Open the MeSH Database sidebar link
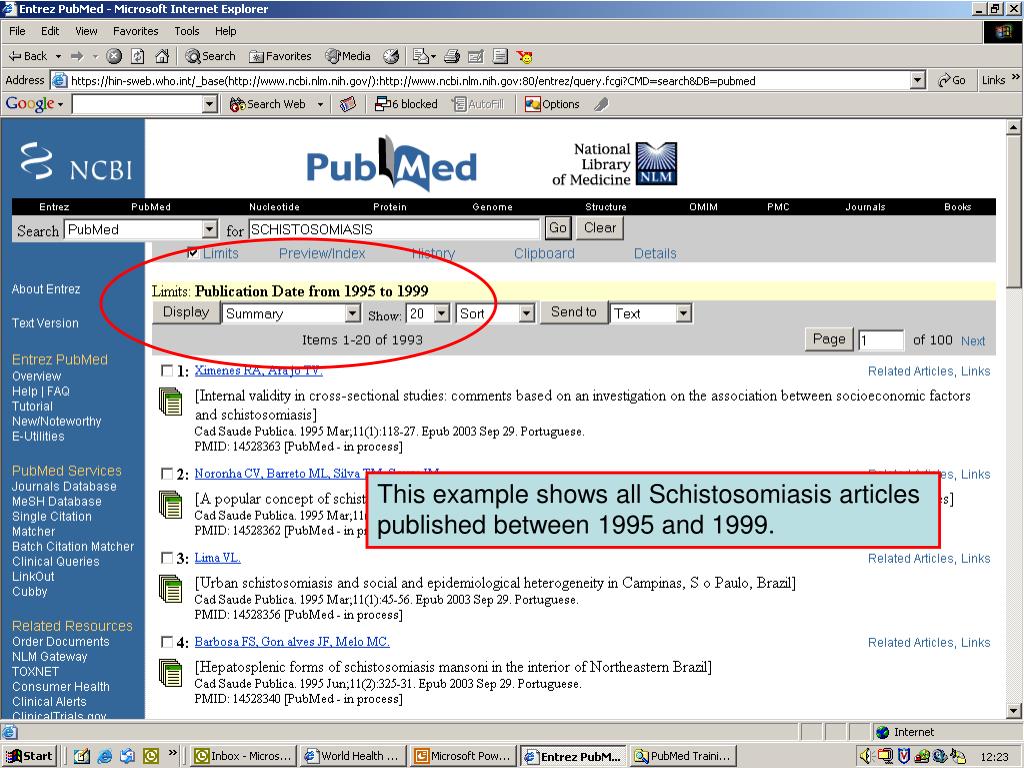This screenshot has width=1024, height=768. 57,502
